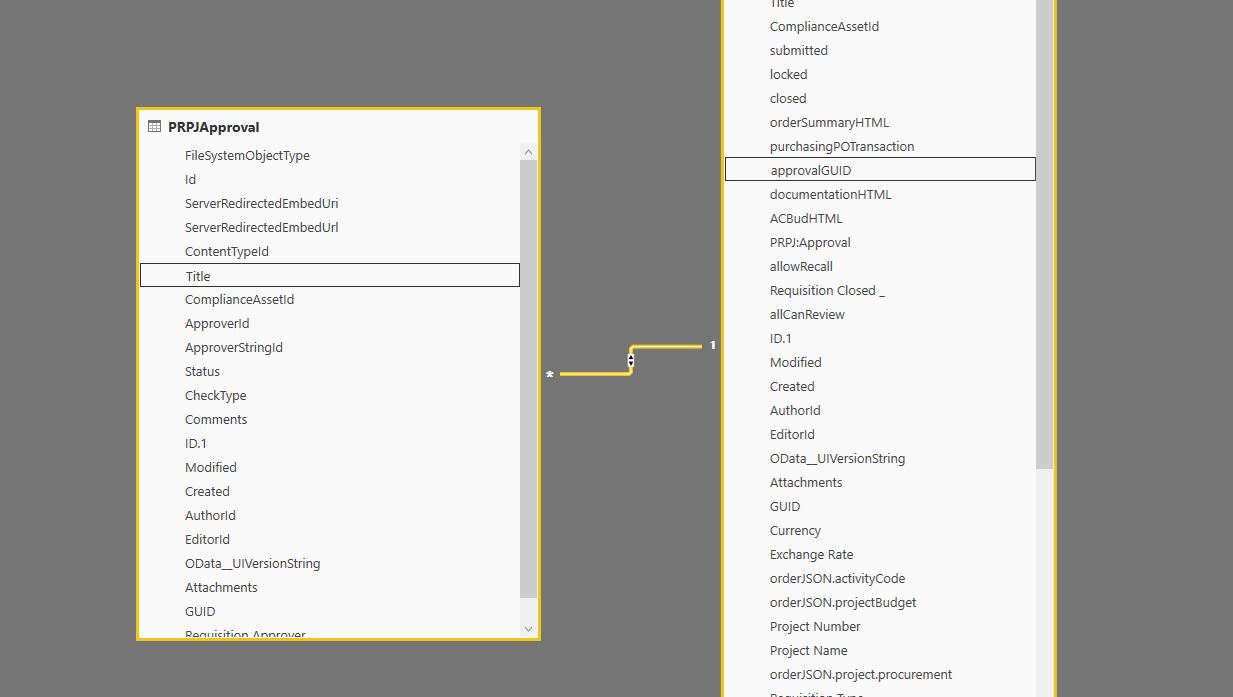This screenshot has height=697, width=1233.
Task: Select the highlighted approvalGUID field
Action: click(x=880, y=170)
